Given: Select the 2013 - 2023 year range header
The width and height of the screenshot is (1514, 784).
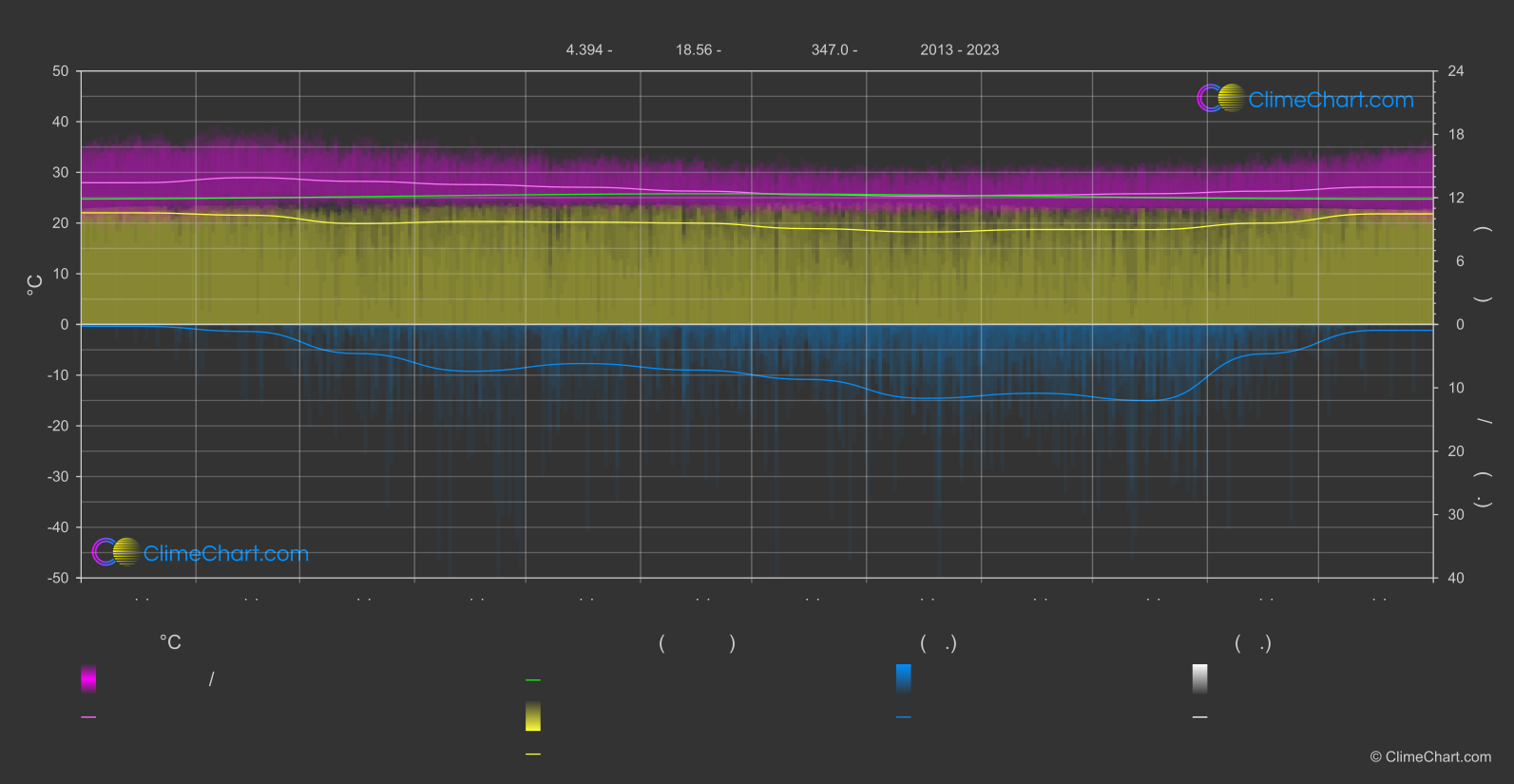Looking at the screenshot, I should 959,49.
